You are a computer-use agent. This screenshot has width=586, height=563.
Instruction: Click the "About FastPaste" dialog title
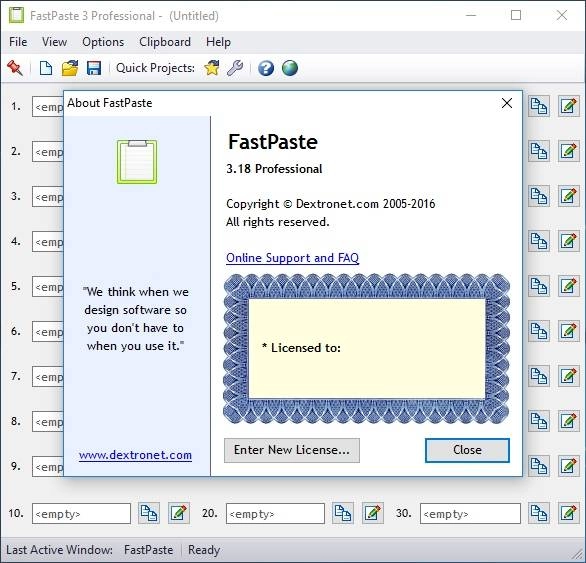pyautogui.click(x=110, y=103)
